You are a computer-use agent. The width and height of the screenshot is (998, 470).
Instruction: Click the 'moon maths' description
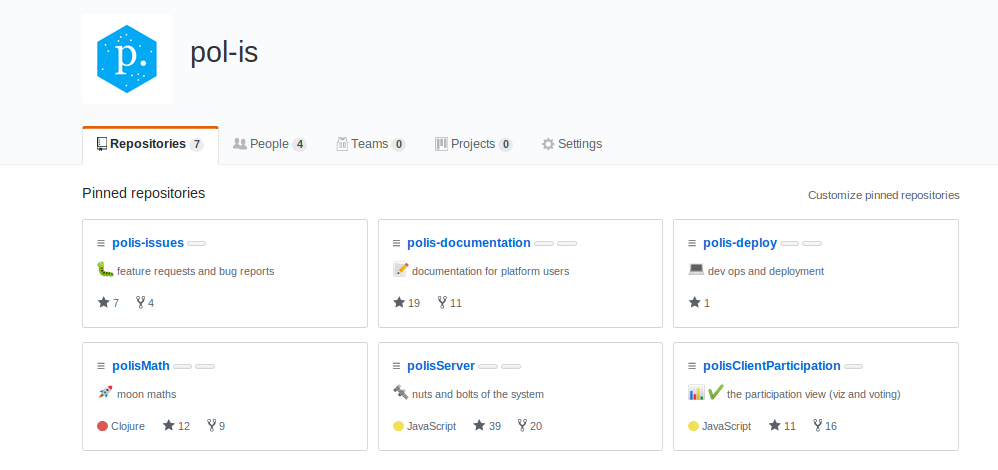click(146, 394)
